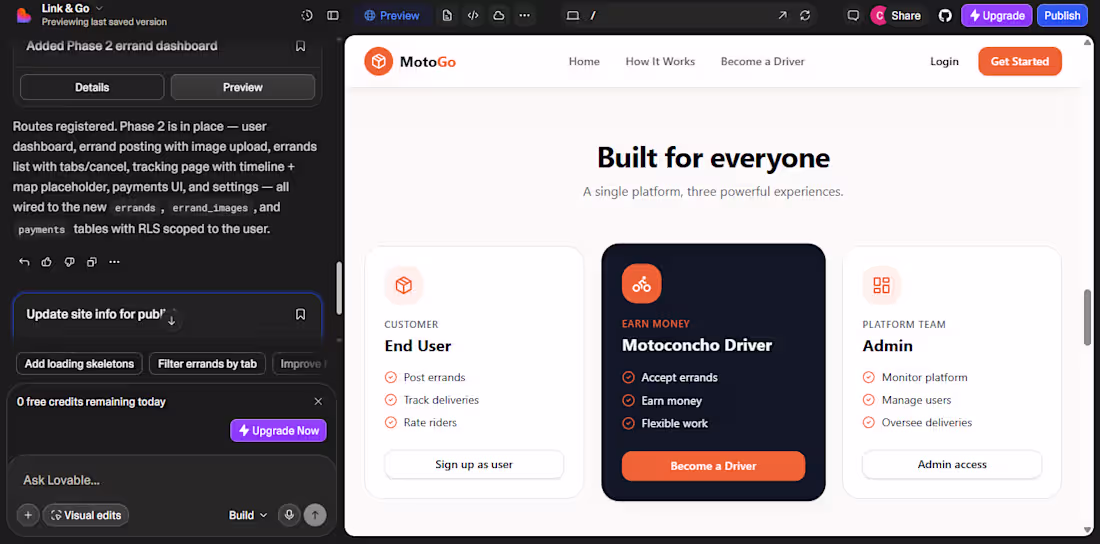Switch to code view icon
The image size is (1100, 544).
(473, 15)
